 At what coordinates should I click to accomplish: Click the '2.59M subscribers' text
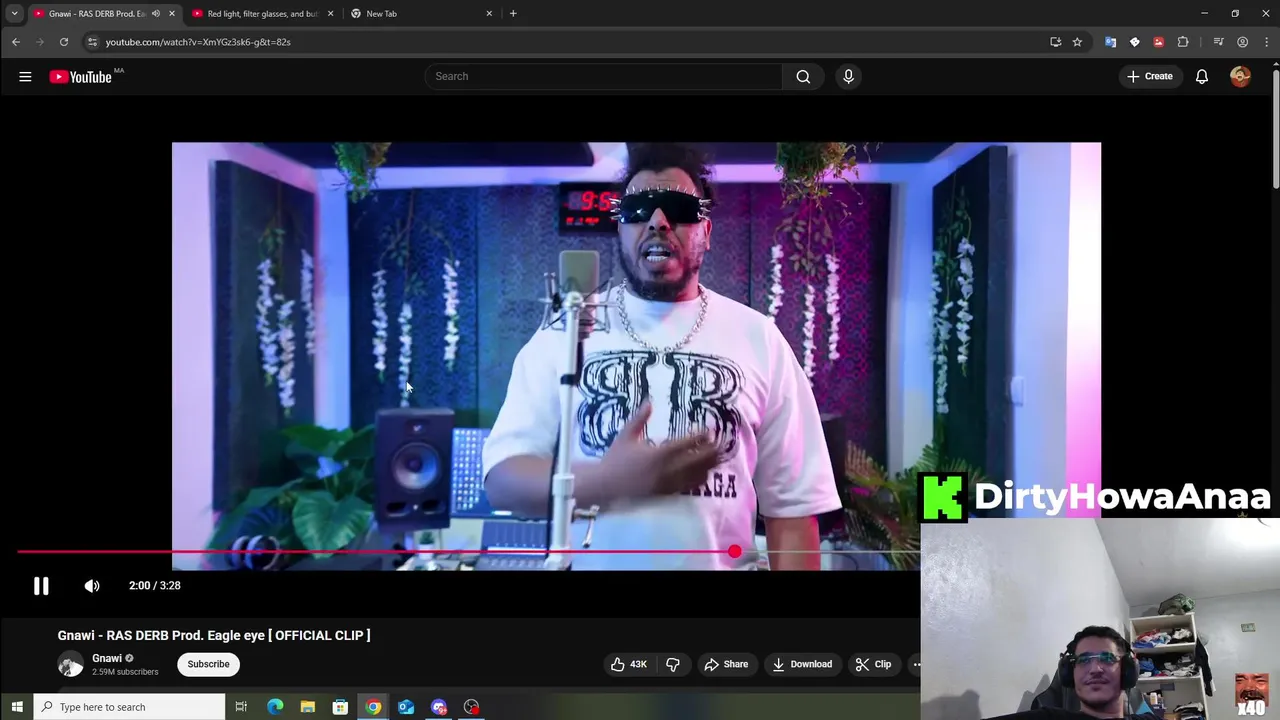[125, 672]
